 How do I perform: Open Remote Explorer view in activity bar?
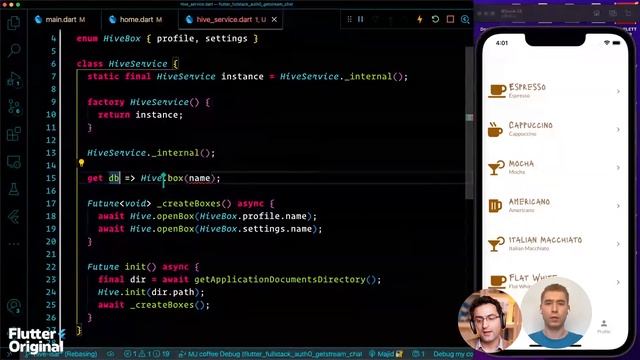(14, 162)
